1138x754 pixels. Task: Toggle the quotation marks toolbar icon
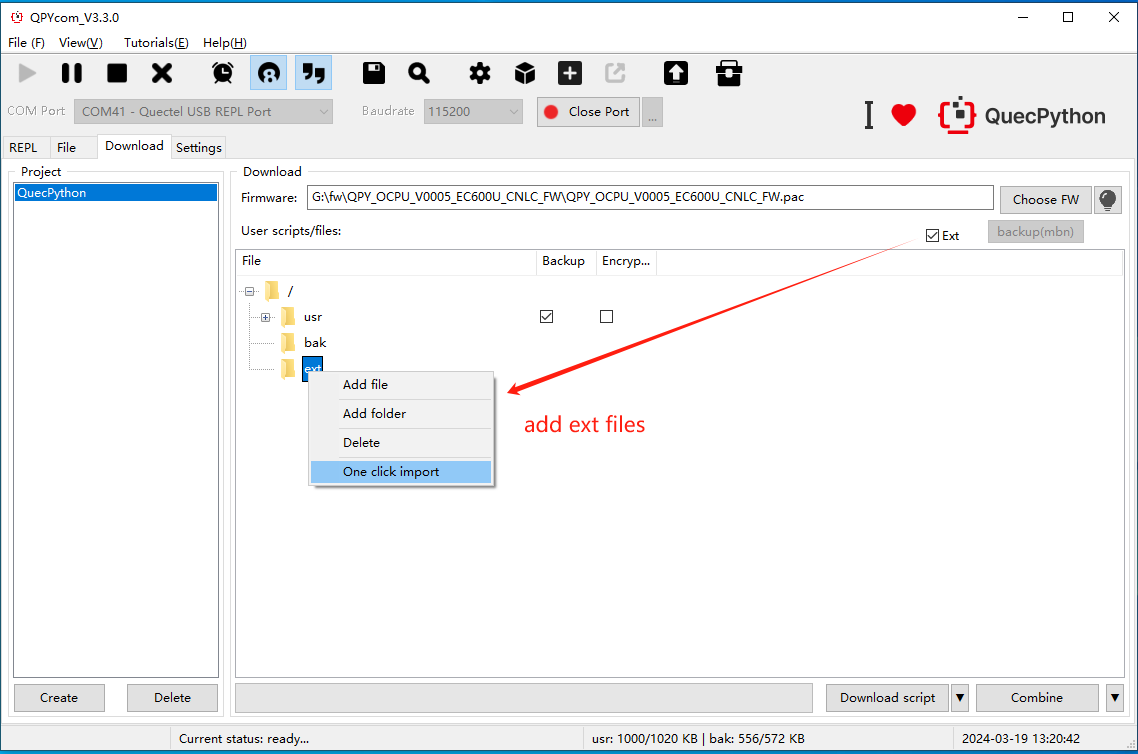pos(314,73)
